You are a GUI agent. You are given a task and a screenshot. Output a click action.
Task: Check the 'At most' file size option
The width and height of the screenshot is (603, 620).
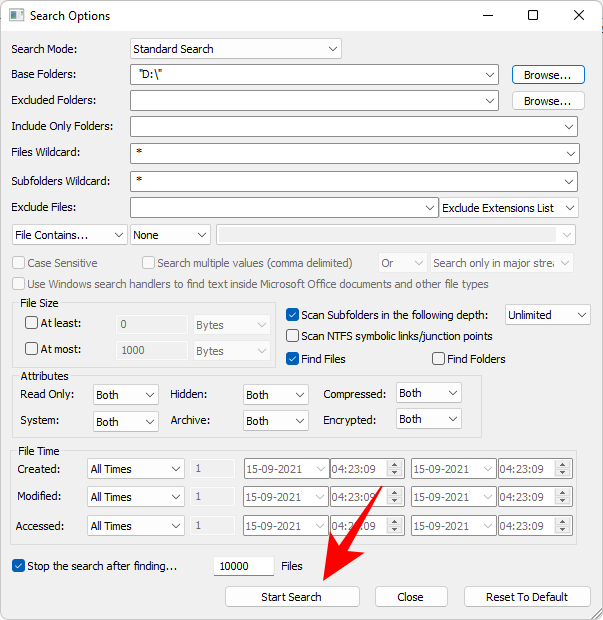32,350
